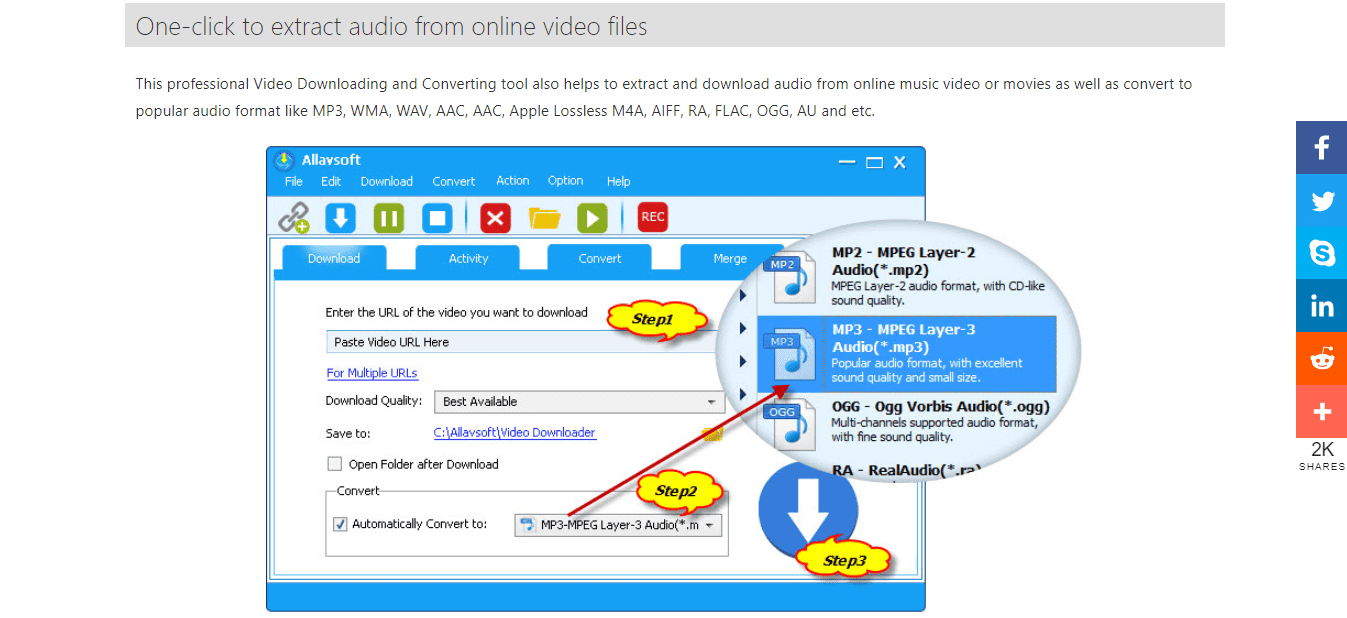Share page on Twitter
This screenshot has width=1347, height=618.
pyautogui.click(x=1321, y=200)
